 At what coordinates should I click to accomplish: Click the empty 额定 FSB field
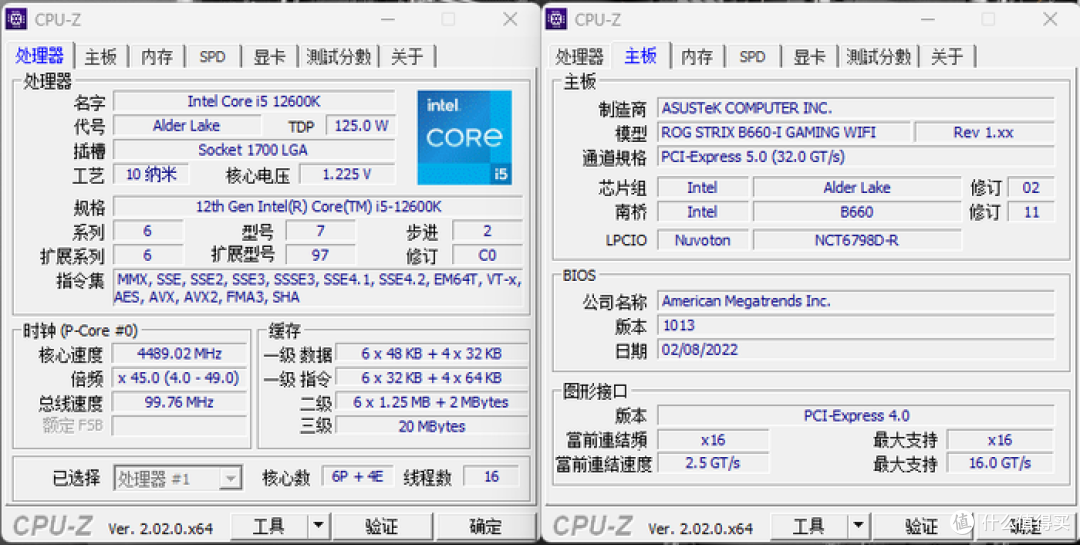tap(179, 426)
